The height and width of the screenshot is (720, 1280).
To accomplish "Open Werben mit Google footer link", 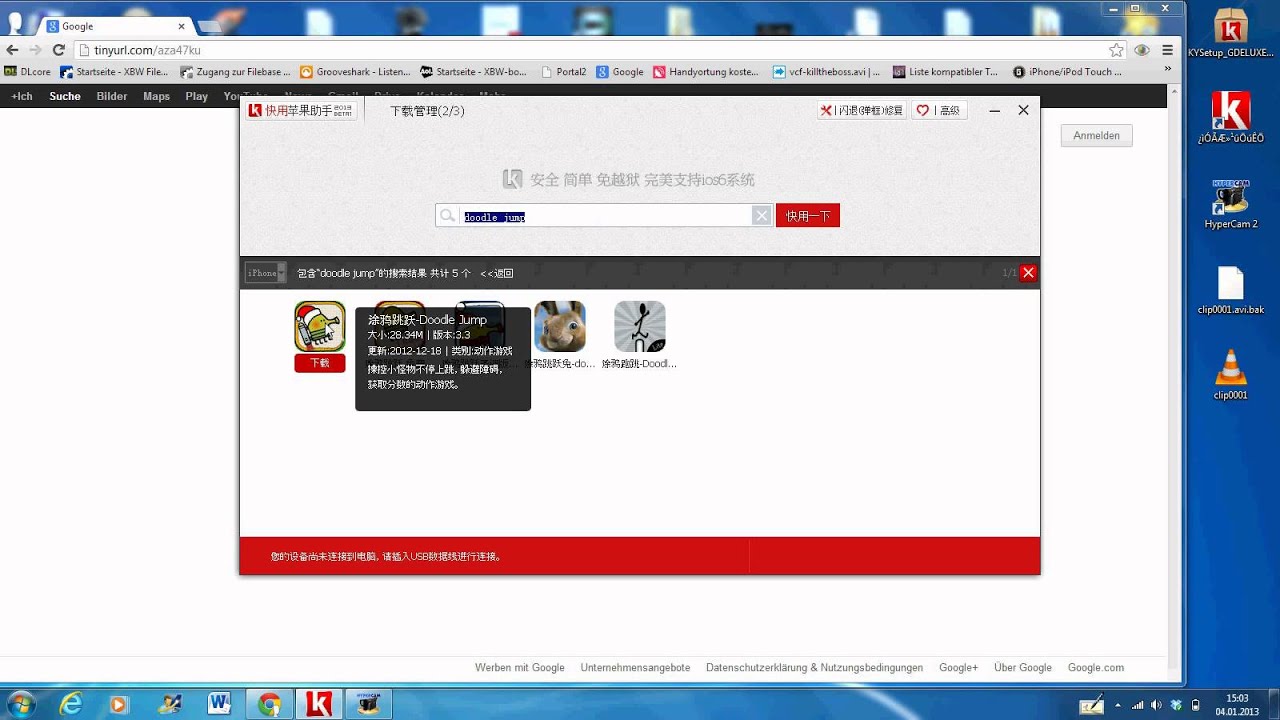I will click(x=520, y=667).
